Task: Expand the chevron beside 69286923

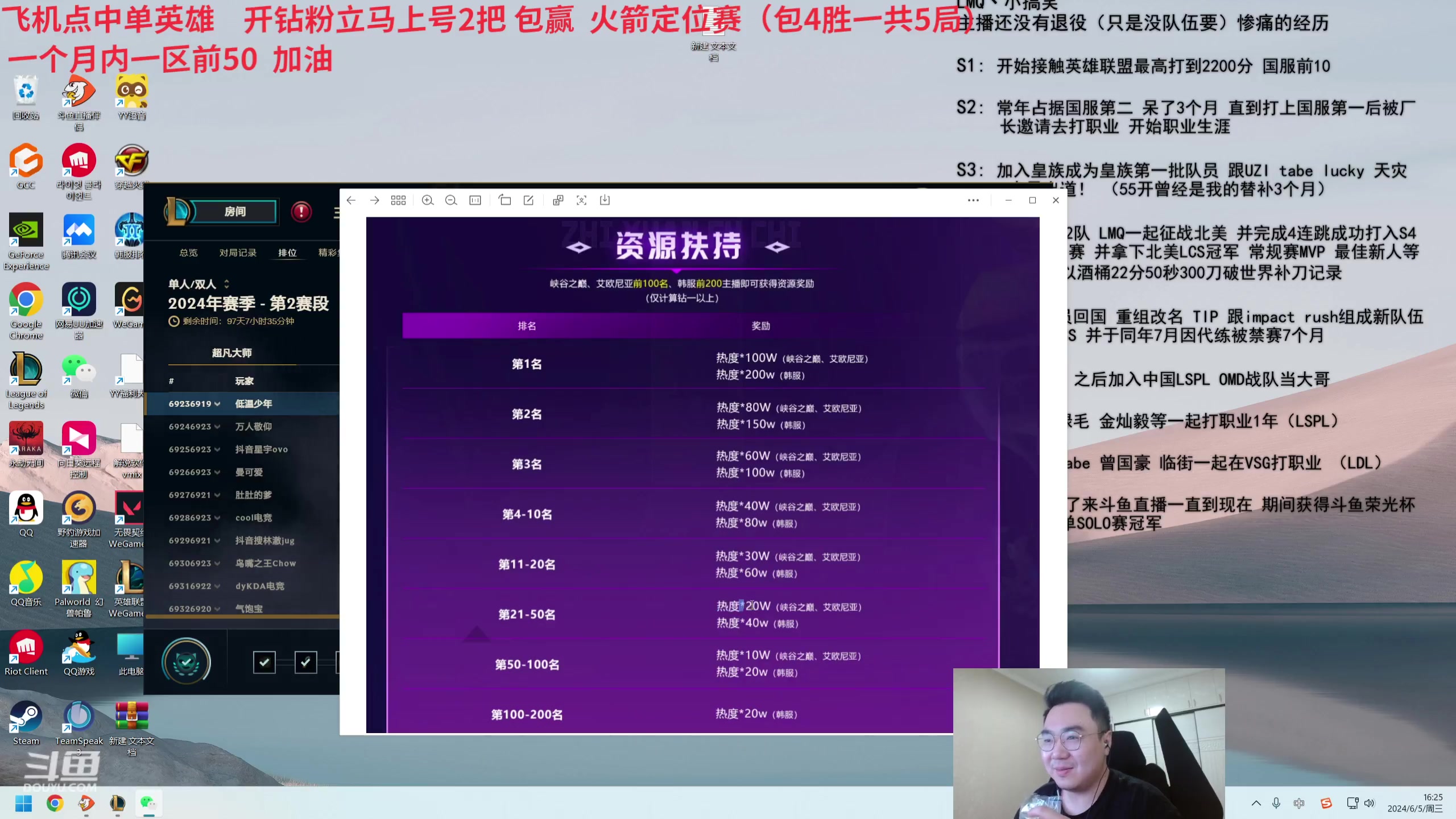Action: tap(217, 518)
